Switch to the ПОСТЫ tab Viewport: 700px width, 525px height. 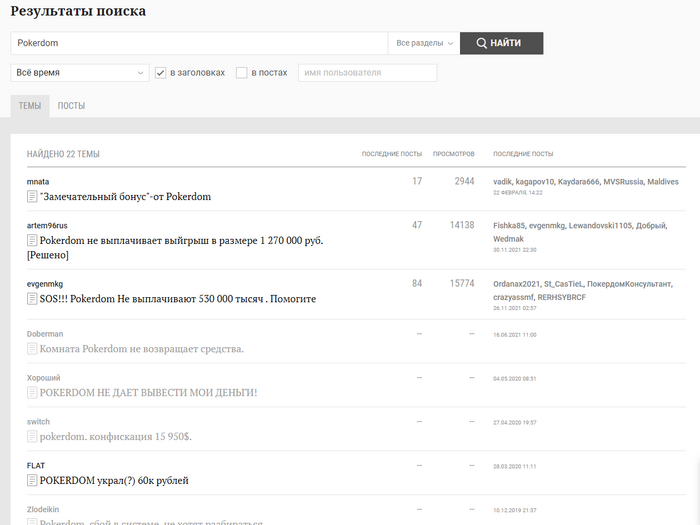(71, 106)
